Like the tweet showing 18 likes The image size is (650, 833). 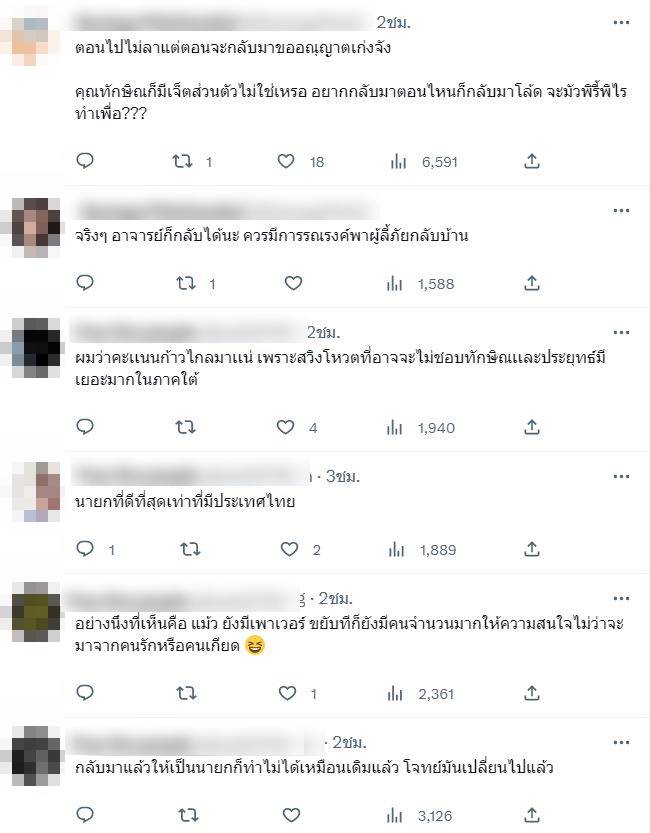click(286, 161)
